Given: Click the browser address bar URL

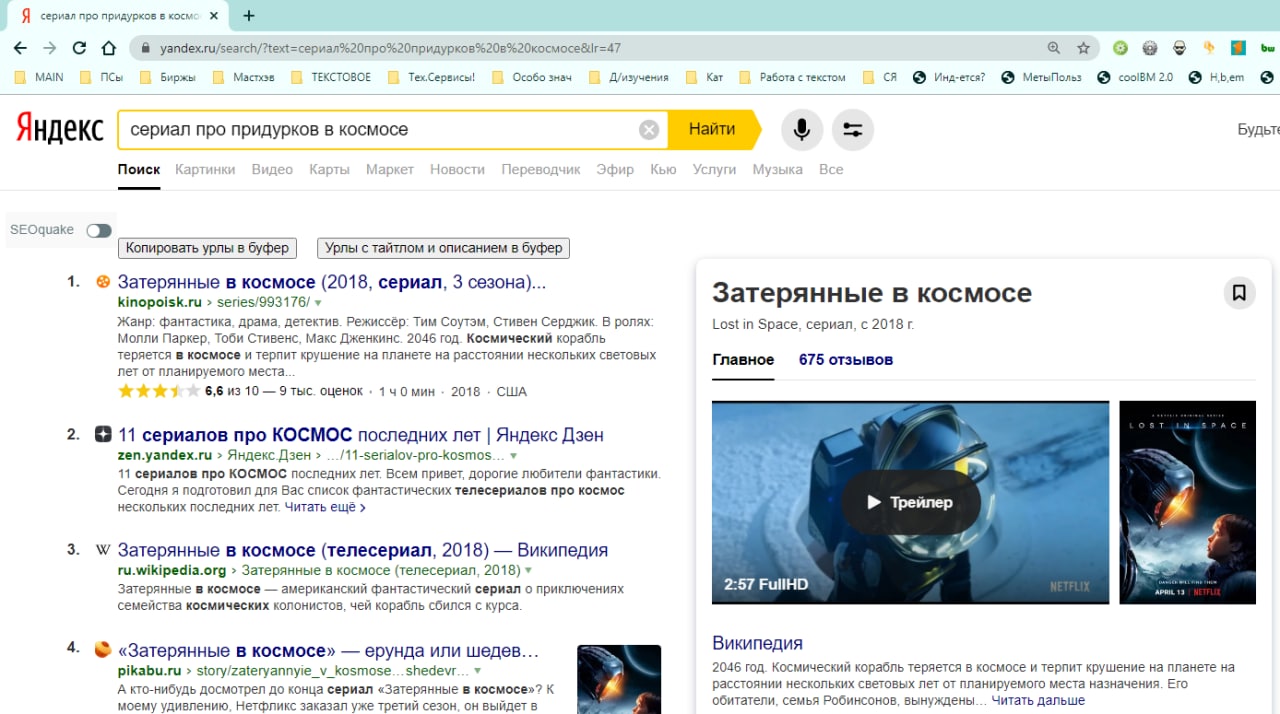Looking at the screenshot, I should (391, 48).
